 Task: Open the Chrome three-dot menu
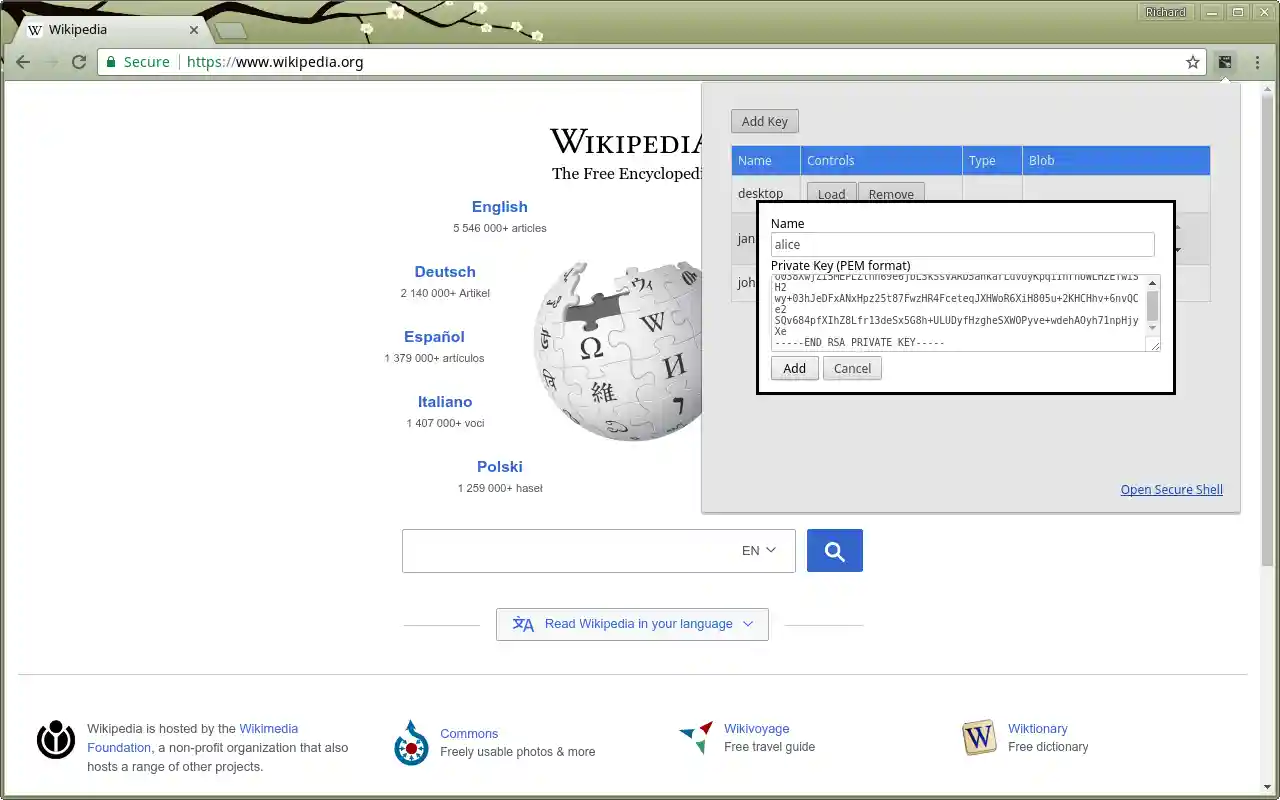(1257, 61)
